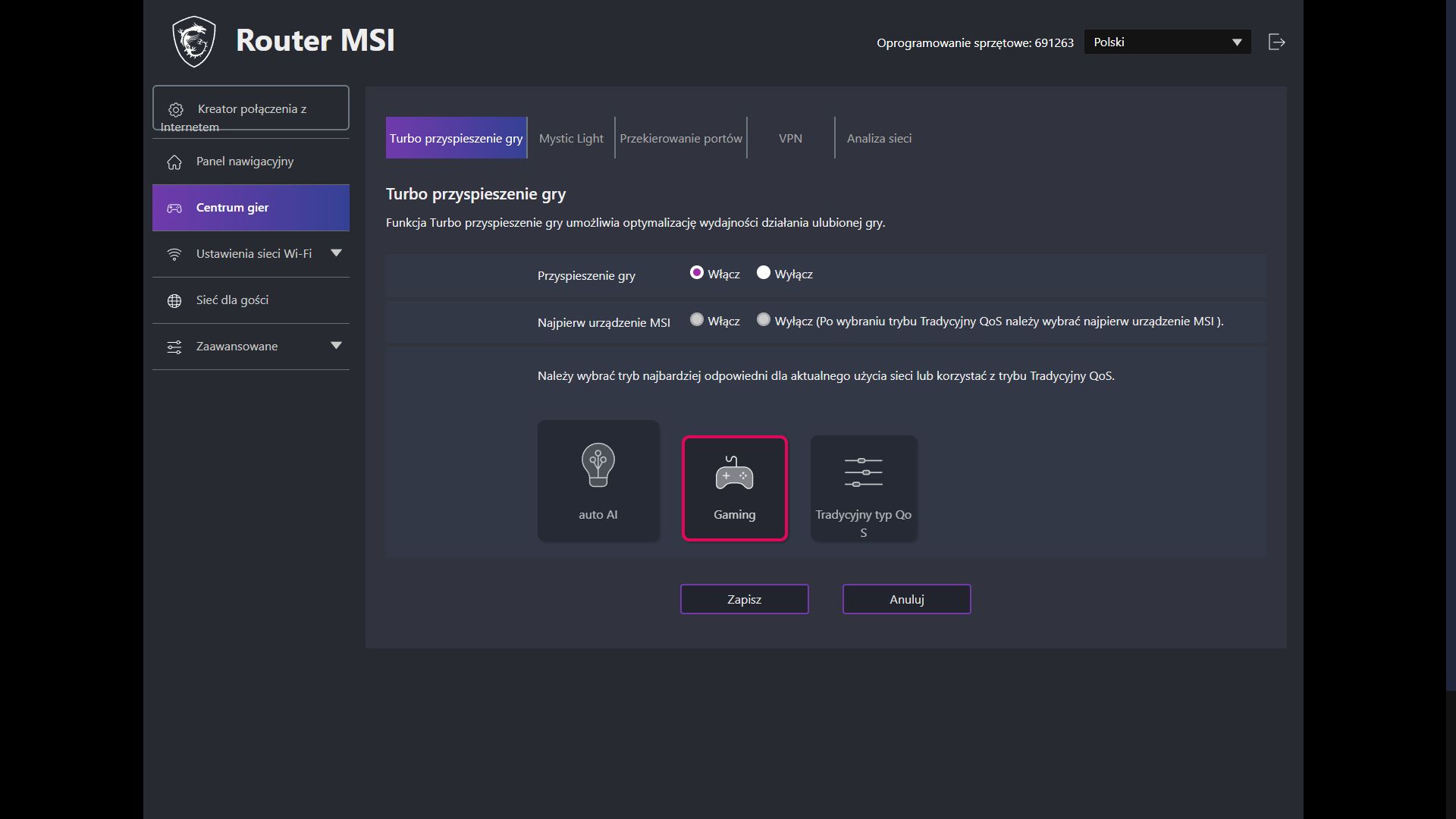Open the VPN tab
This screenshot has width=1456, height=819.
tap(790, 138)
